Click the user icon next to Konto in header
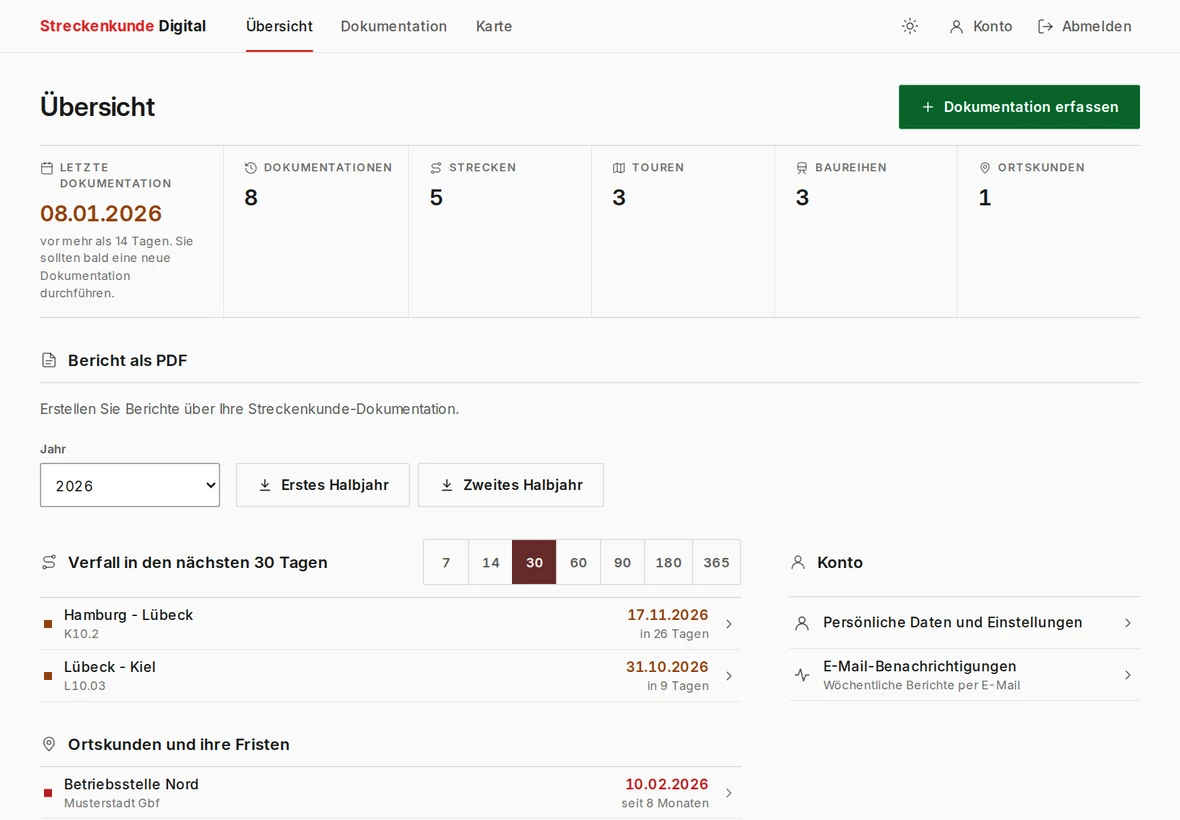Viewport: 1180px width, 820px height. 956,27
